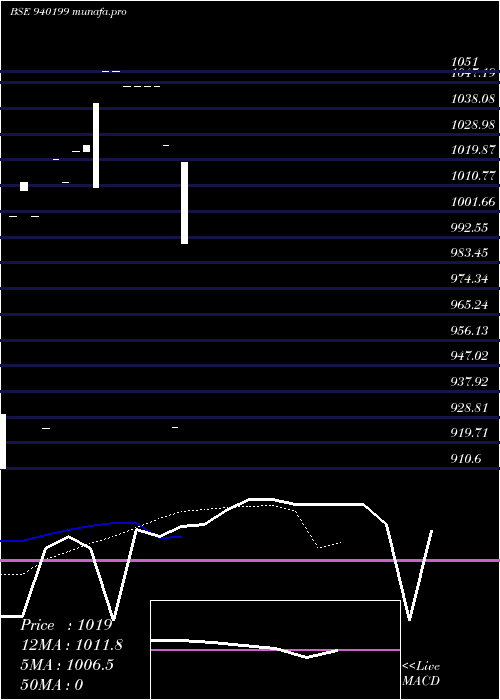Viewport: 500px width, 700px height.
Task: Click the 974.34 price axis label
Action: 469,279
